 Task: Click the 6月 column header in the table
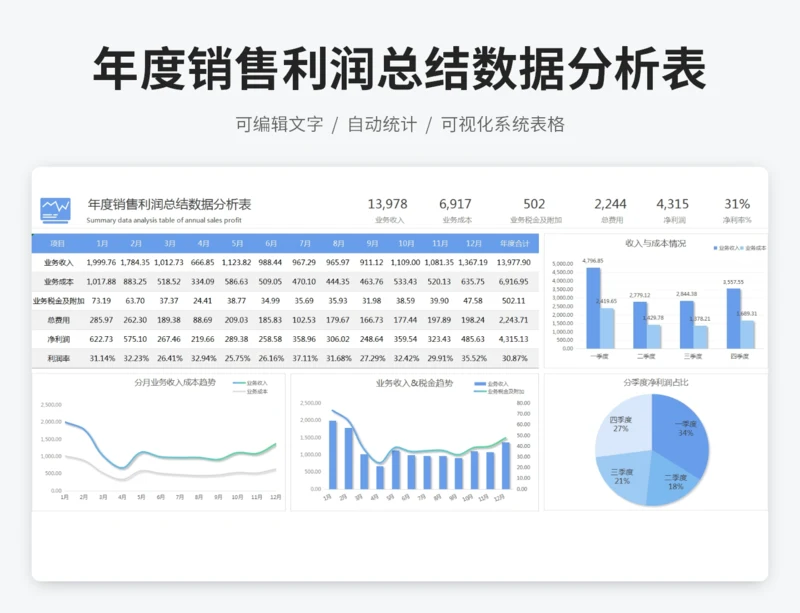click(x=271, y=243)
